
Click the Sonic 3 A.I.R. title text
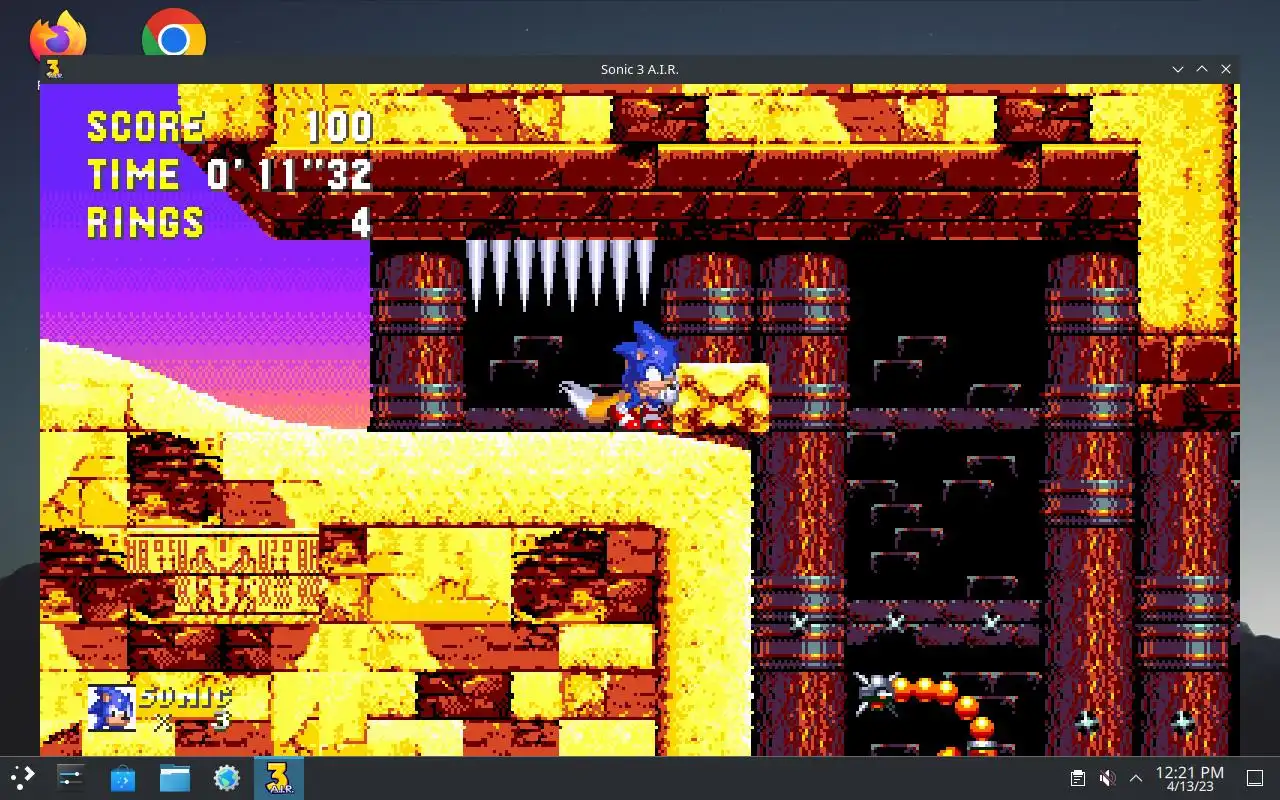[640, 69]
